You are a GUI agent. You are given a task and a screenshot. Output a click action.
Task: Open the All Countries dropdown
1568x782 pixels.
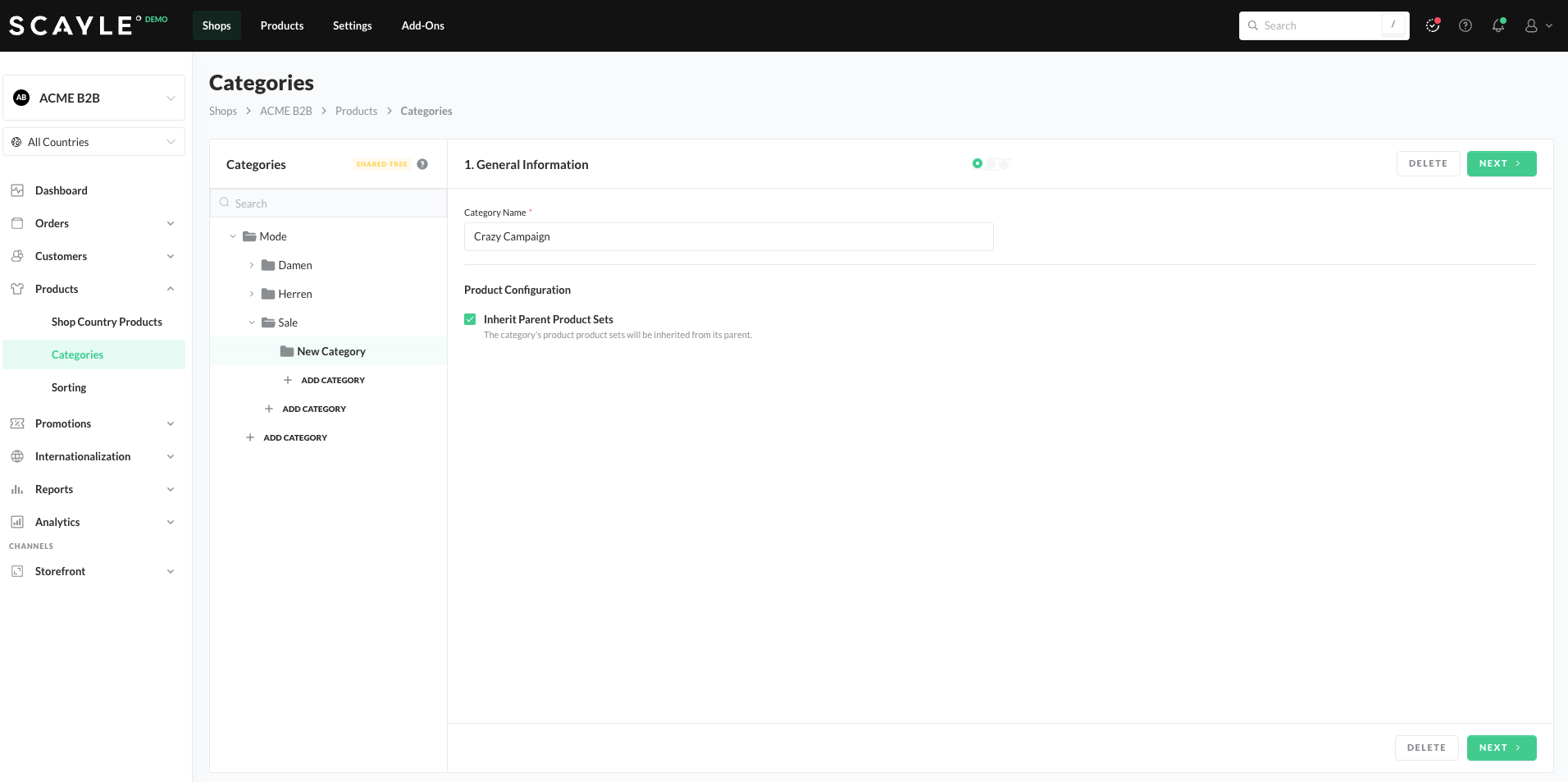tap(94, 142)
